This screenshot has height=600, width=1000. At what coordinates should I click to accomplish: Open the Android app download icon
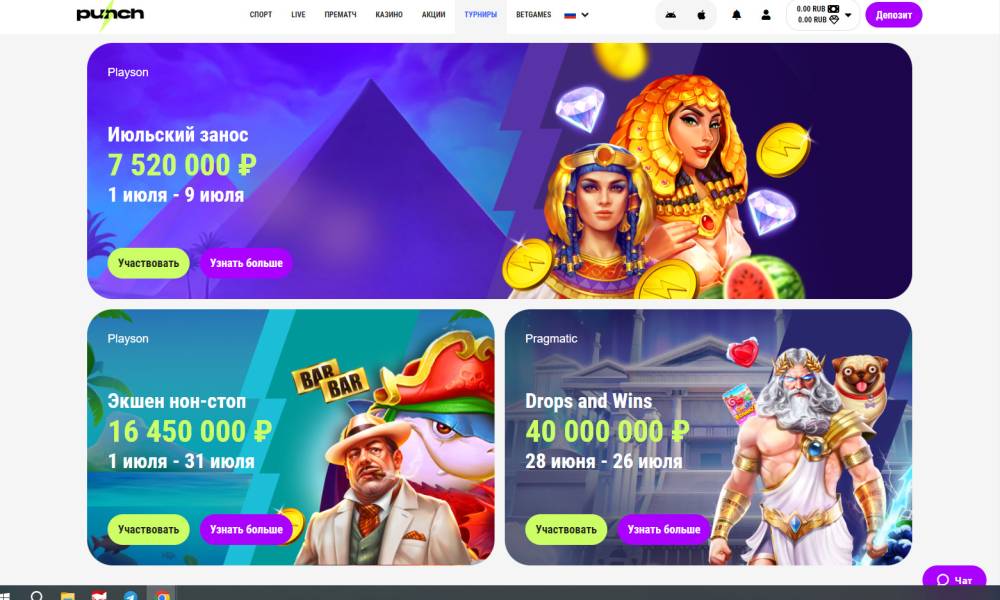(x=670, y=15)
